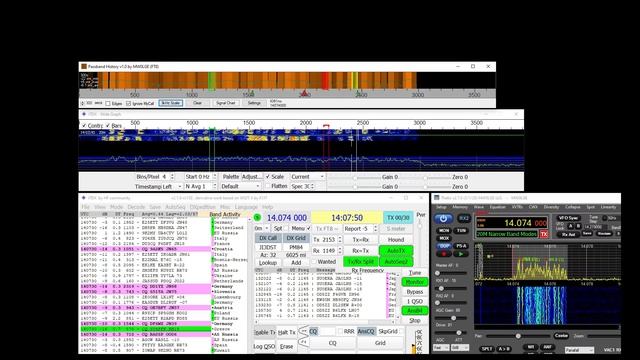Viewport: 640px width, 360px height.
Task: Move the AGC Gain slider in Thetis
Action: point(453,318)
